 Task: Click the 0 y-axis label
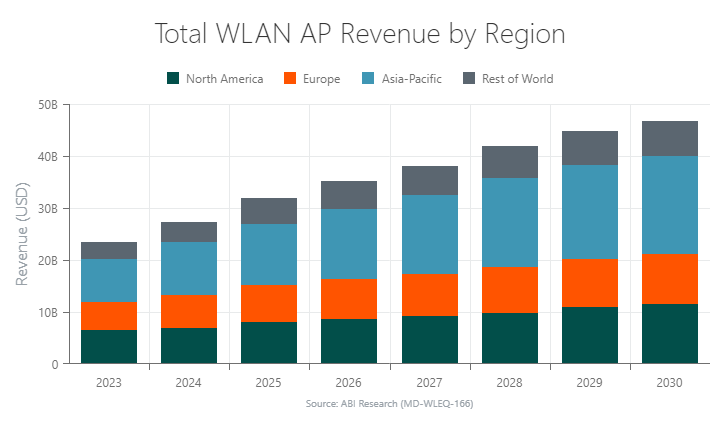point(55,365)
